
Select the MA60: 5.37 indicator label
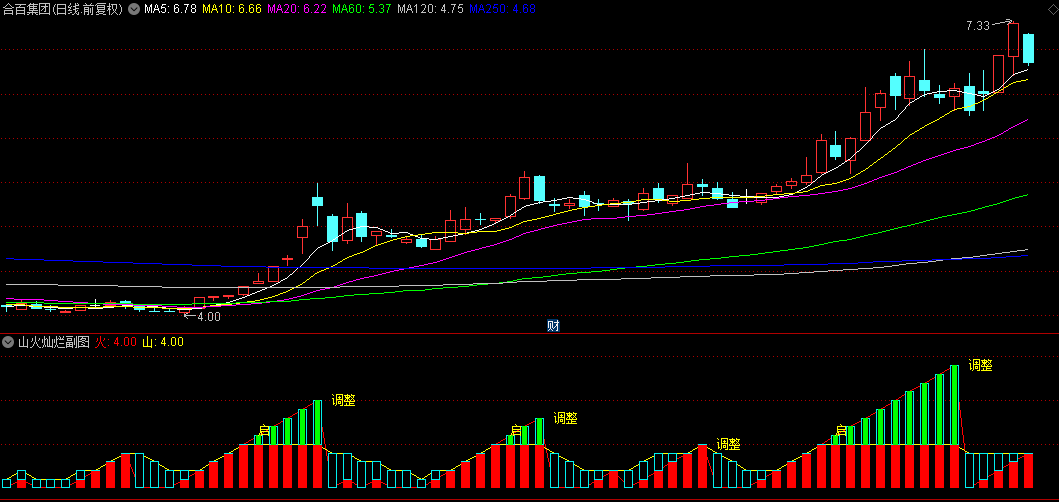click(362, 9)
